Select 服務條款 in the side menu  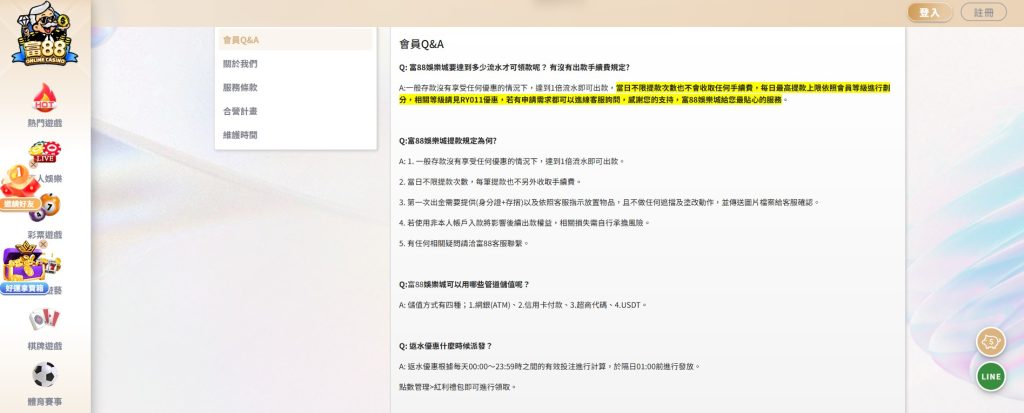tap(296, 88)
